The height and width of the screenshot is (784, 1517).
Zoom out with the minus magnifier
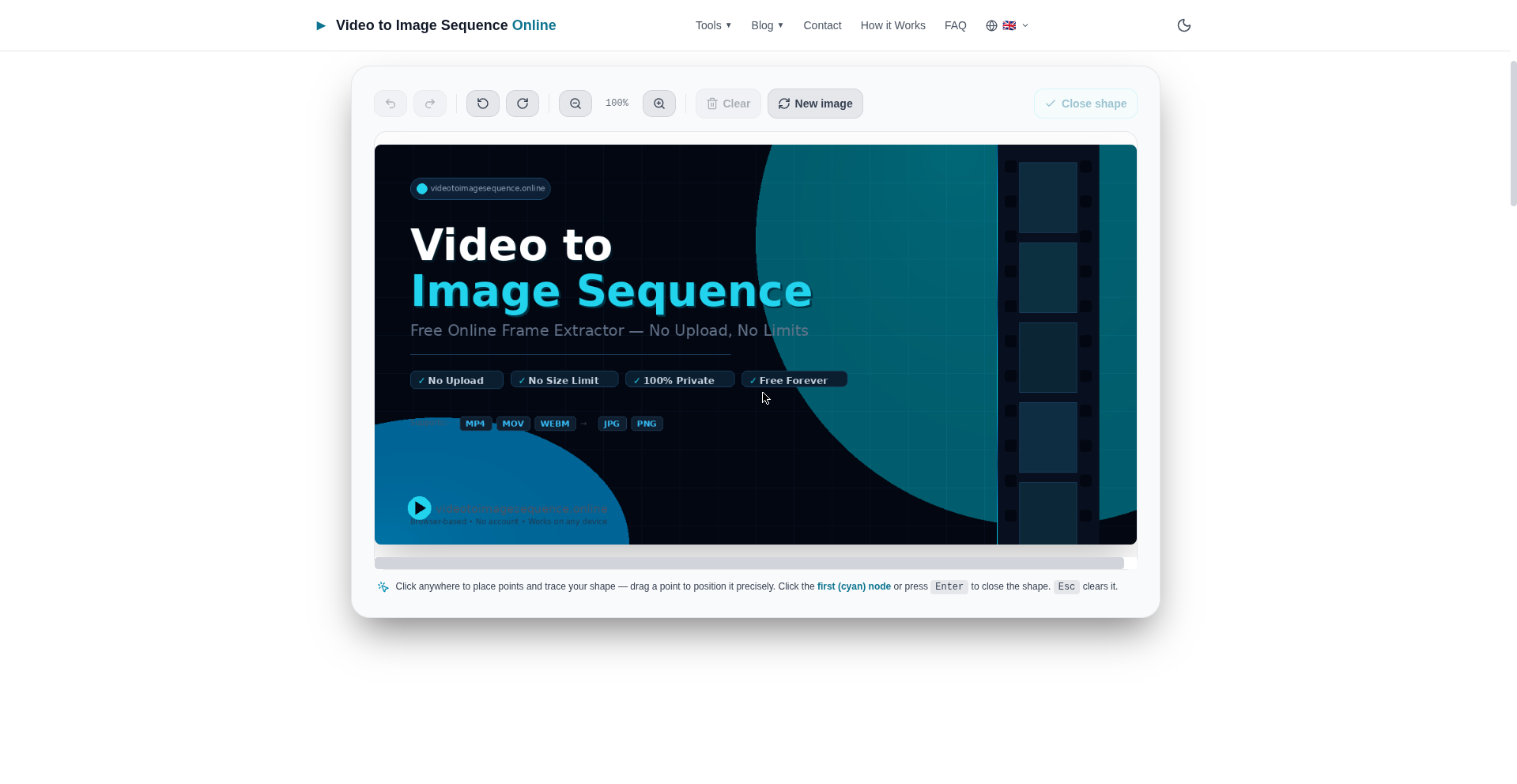[575, 104]
